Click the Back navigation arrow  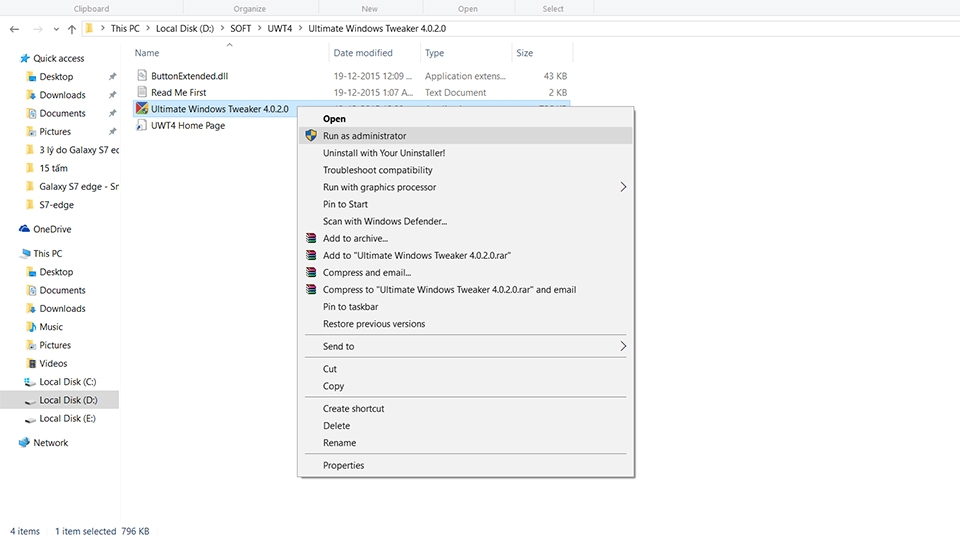14,29
